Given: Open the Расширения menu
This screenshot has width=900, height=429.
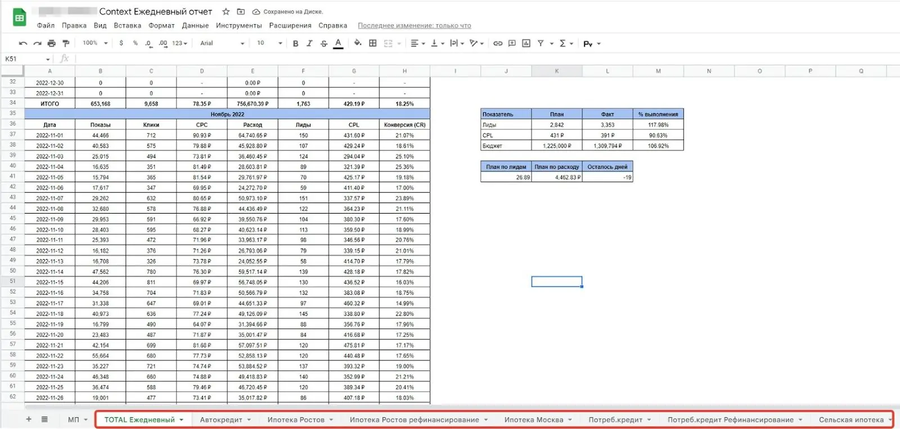Looking at the screenshot, I should (x=289, y=26).
